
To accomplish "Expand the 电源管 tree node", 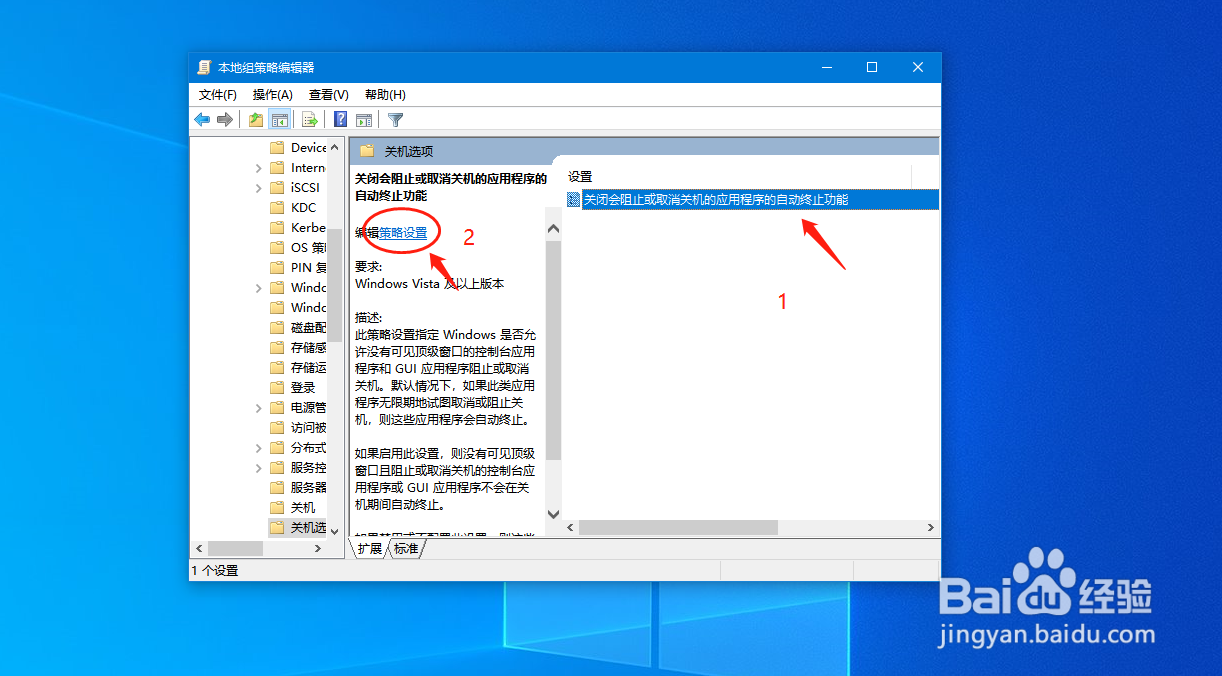I will point(259,408).
